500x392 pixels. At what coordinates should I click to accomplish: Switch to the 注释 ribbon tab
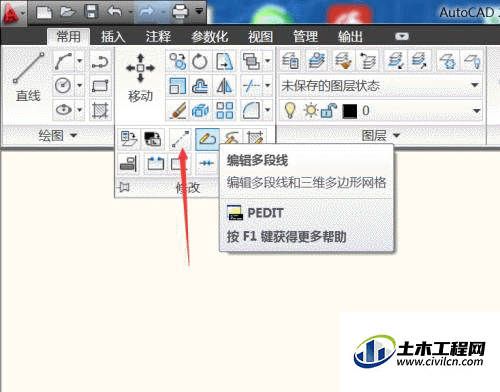coord(158,36)
